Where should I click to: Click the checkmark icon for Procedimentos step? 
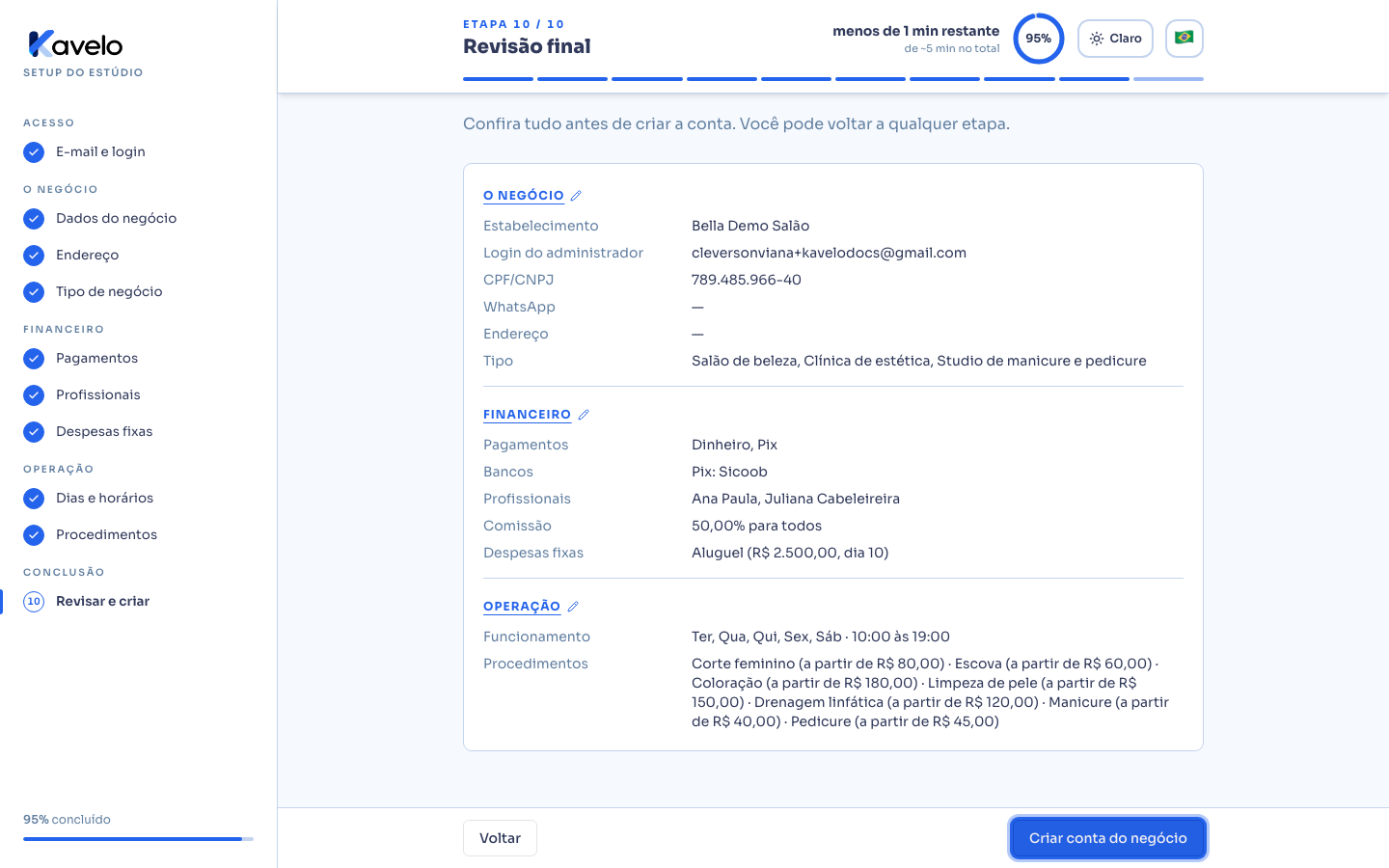(x=34, y=535)
